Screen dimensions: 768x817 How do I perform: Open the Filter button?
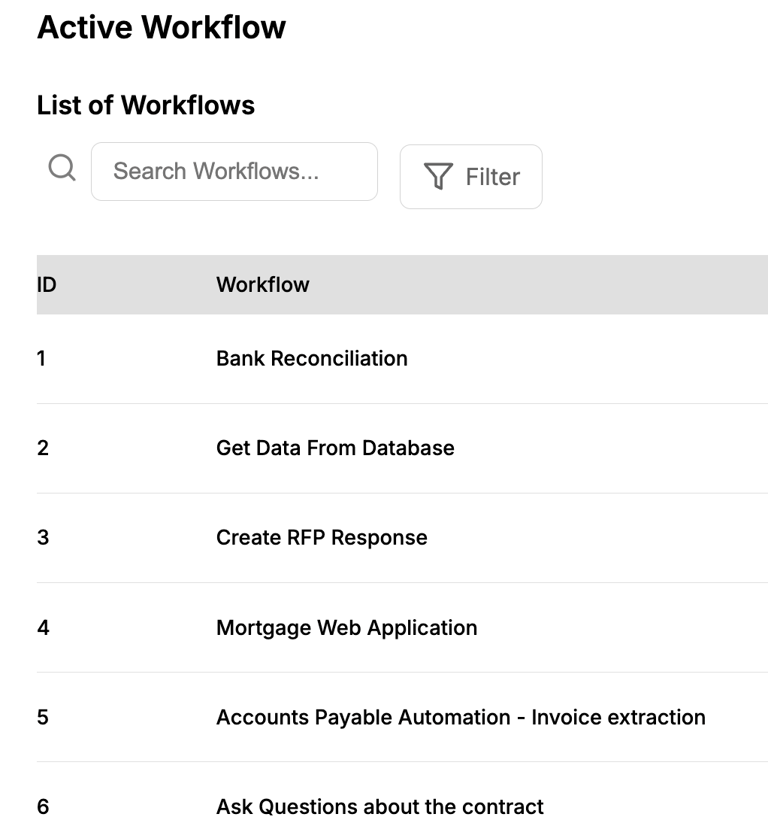point(471,177)
